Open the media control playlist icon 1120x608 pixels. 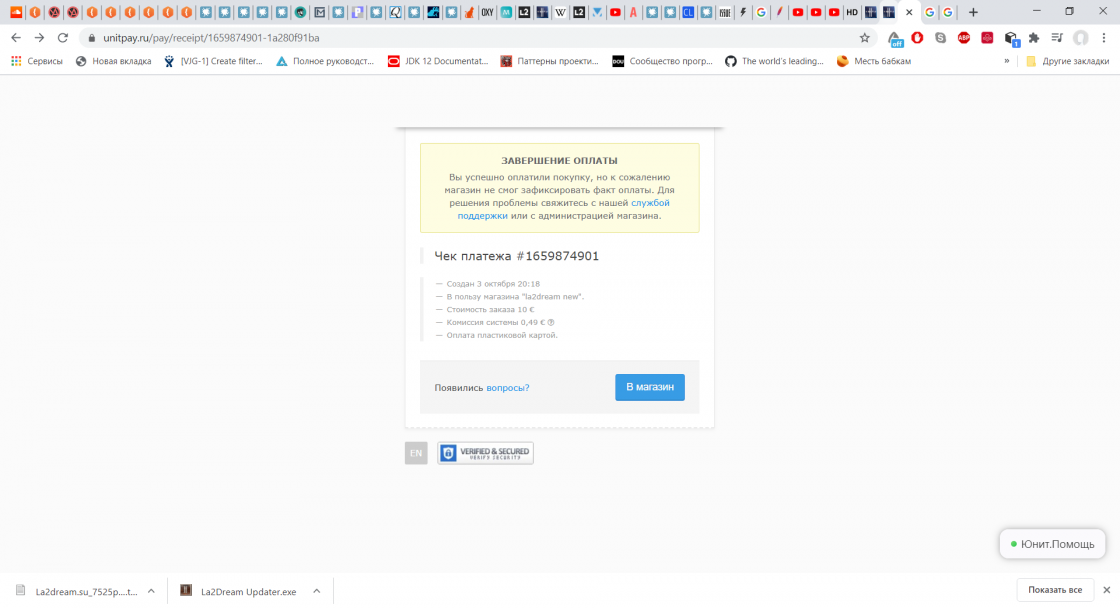[x=1057, y=38]
